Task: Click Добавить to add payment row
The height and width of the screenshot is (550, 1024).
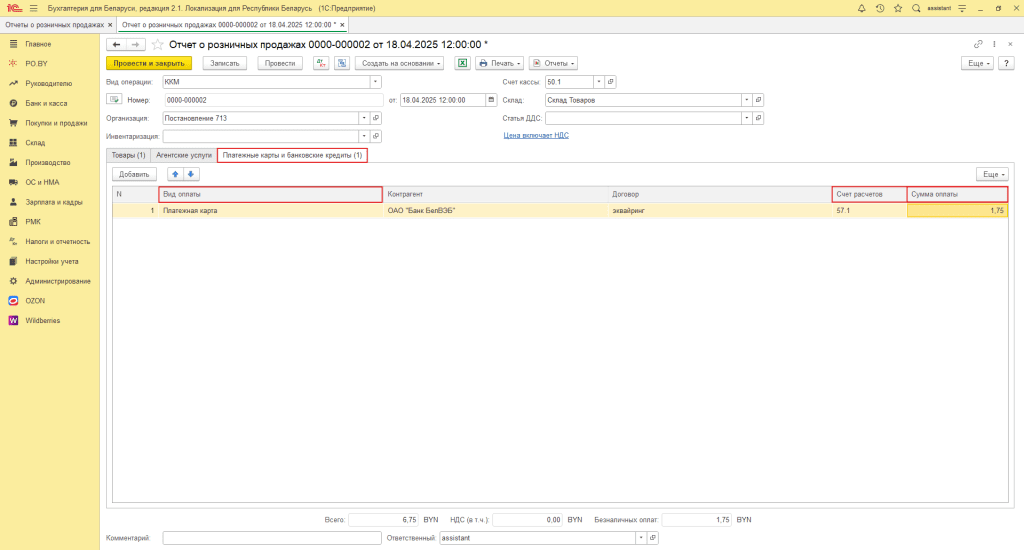Action: (135, 174)
